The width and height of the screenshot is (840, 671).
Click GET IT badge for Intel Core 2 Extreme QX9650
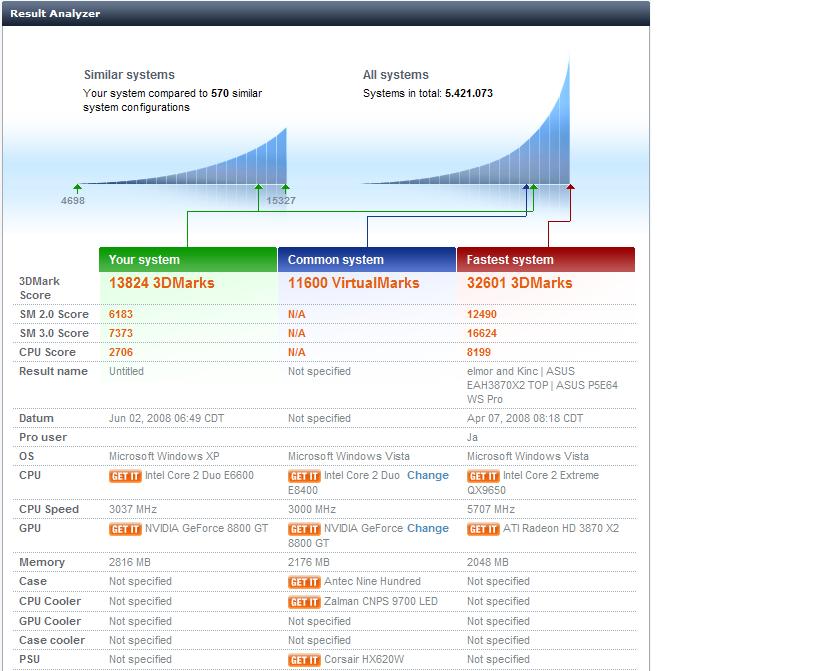click(483, 476)
